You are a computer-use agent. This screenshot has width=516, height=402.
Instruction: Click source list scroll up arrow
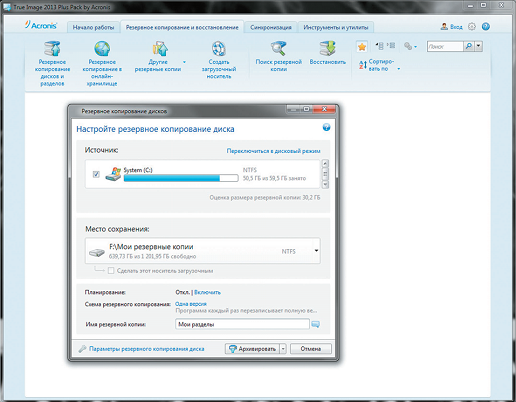[x=325, y=164]
